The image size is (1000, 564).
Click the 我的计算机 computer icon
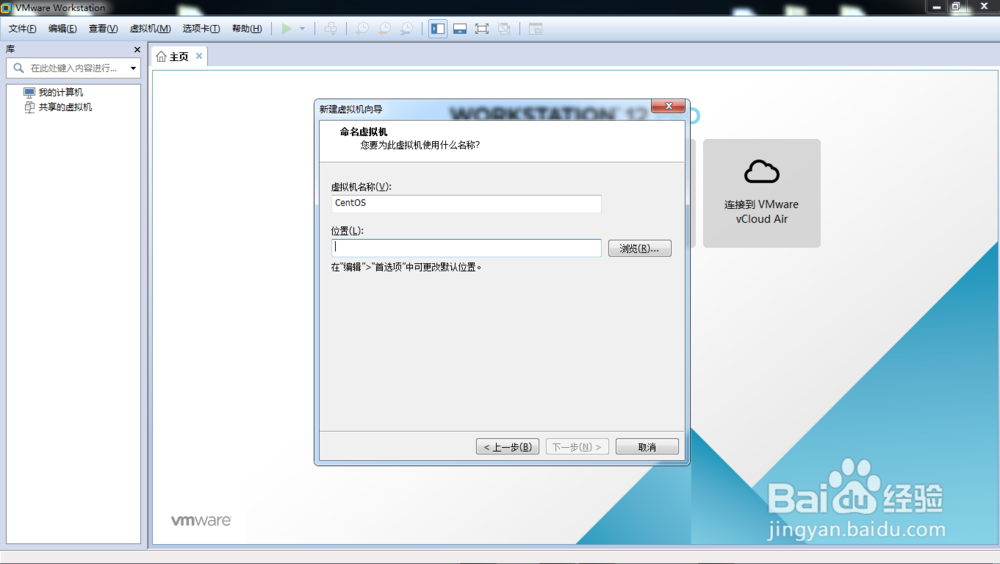(x=29, y=93)
